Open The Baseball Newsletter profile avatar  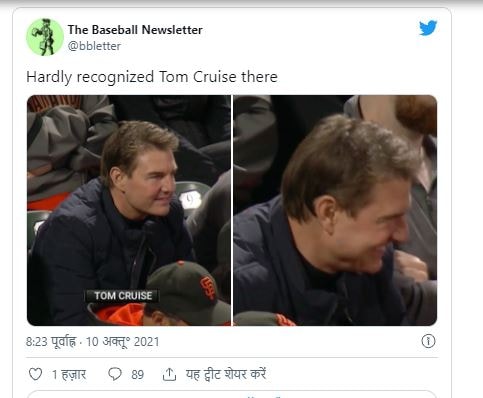[x=45, y=37]
